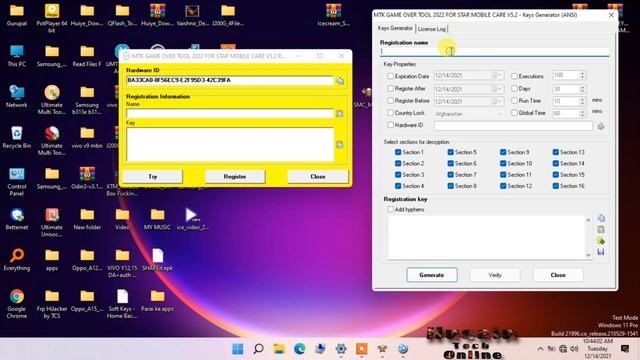Launch Google Chrome from desktop
This screenshot has height=360, width=640.
coord(17,304)
